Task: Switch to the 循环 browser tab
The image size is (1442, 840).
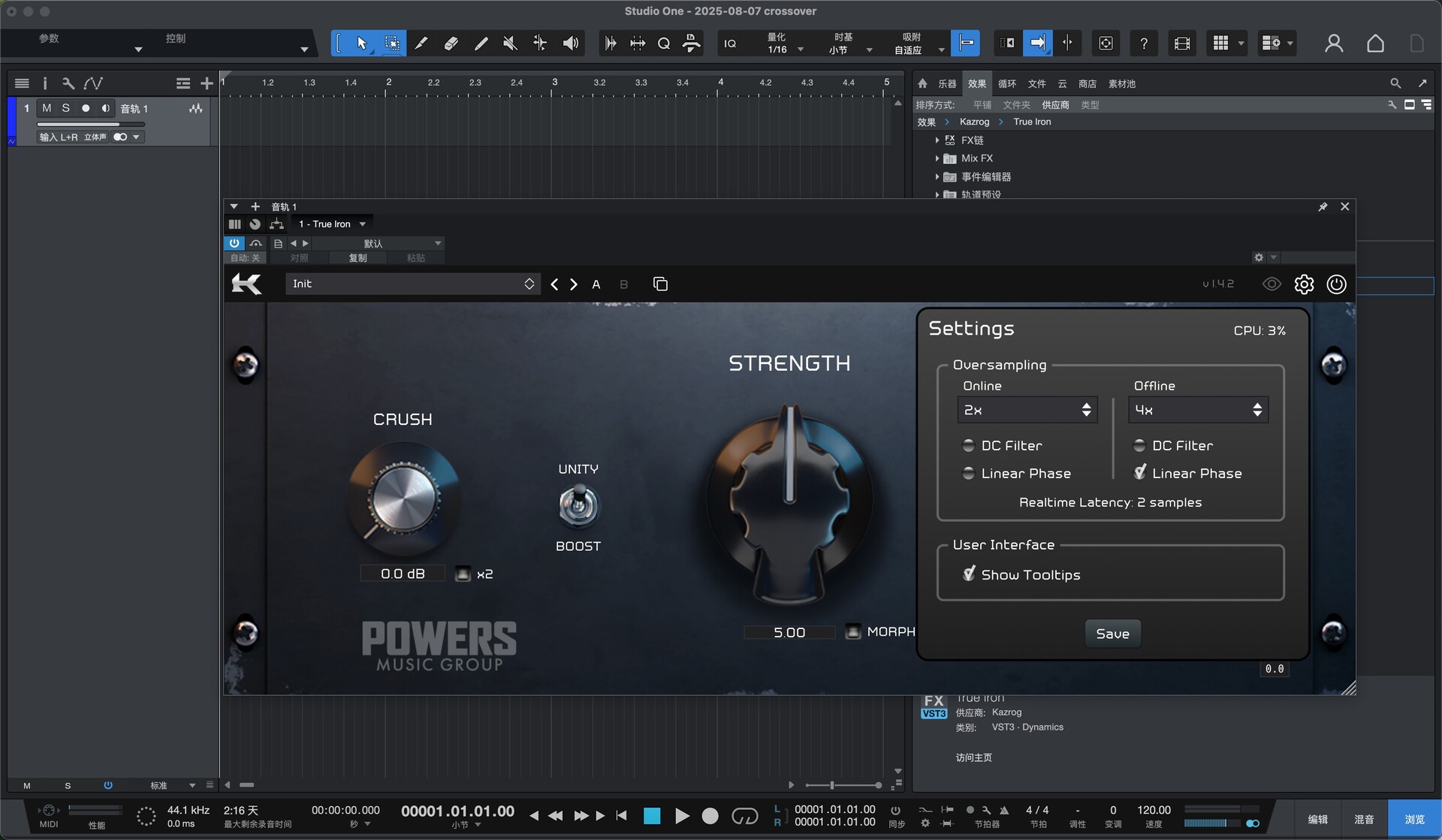Action: pyautogui.click(x=1007, y=84)
